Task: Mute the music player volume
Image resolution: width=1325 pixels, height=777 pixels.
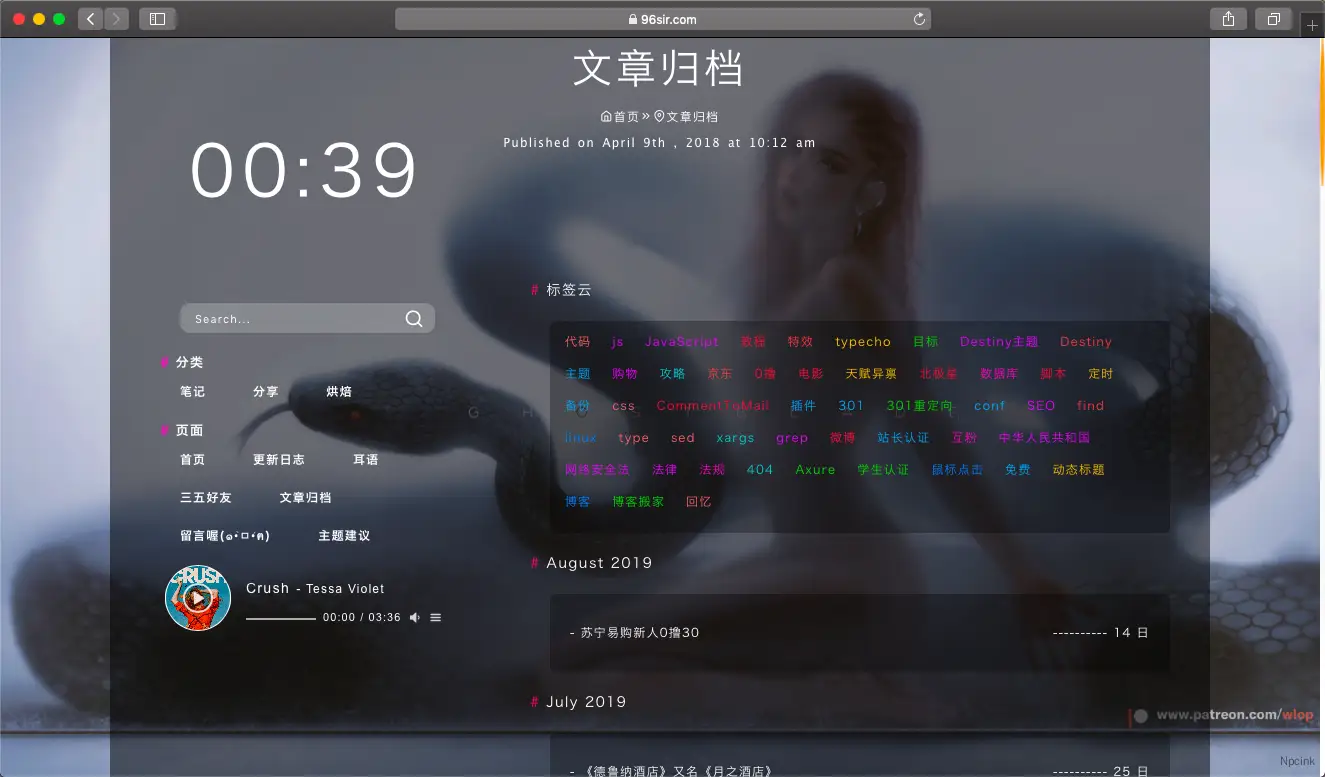Action: [413, 617]
